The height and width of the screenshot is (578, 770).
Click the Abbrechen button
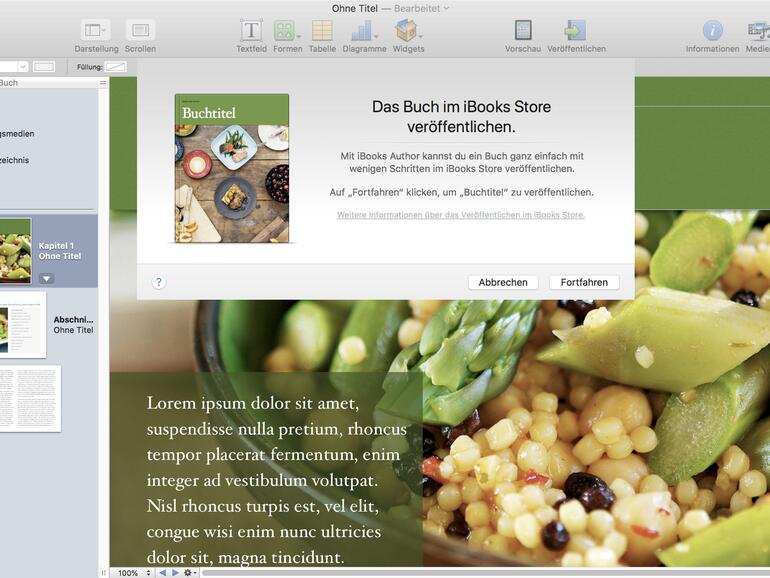[503, 282]
